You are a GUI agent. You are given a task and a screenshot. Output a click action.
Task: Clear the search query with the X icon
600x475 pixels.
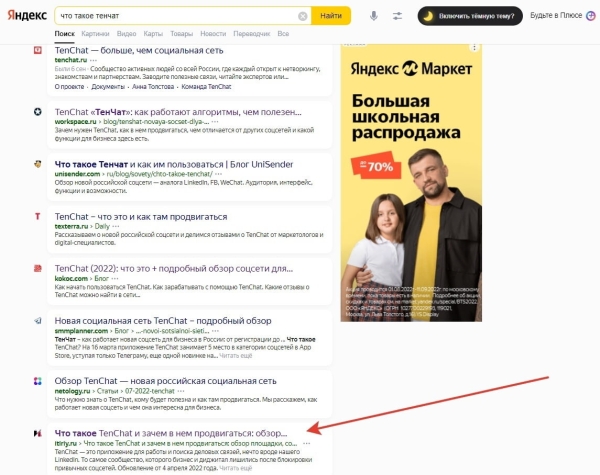(302, 16)
